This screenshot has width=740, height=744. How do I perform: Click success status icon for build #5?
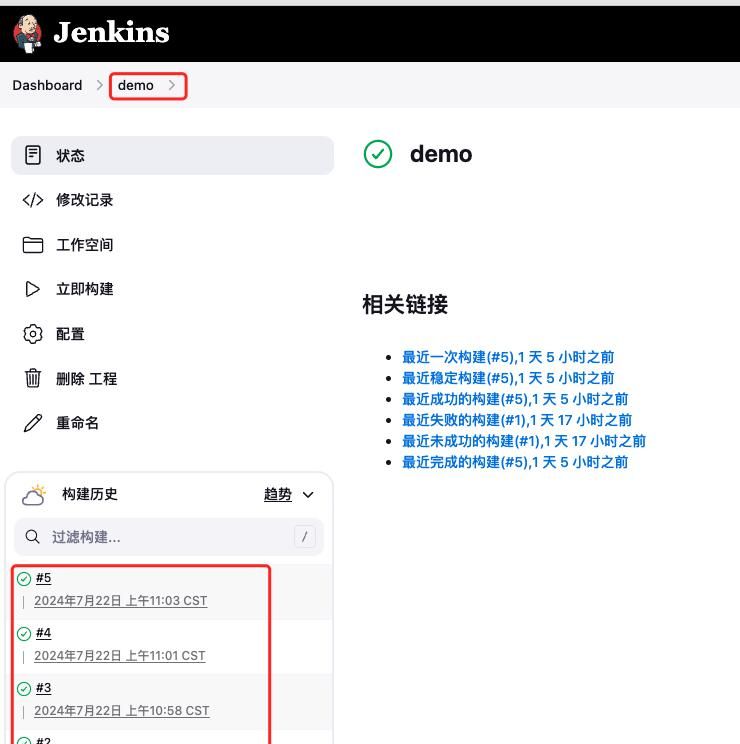click(24, 578)
